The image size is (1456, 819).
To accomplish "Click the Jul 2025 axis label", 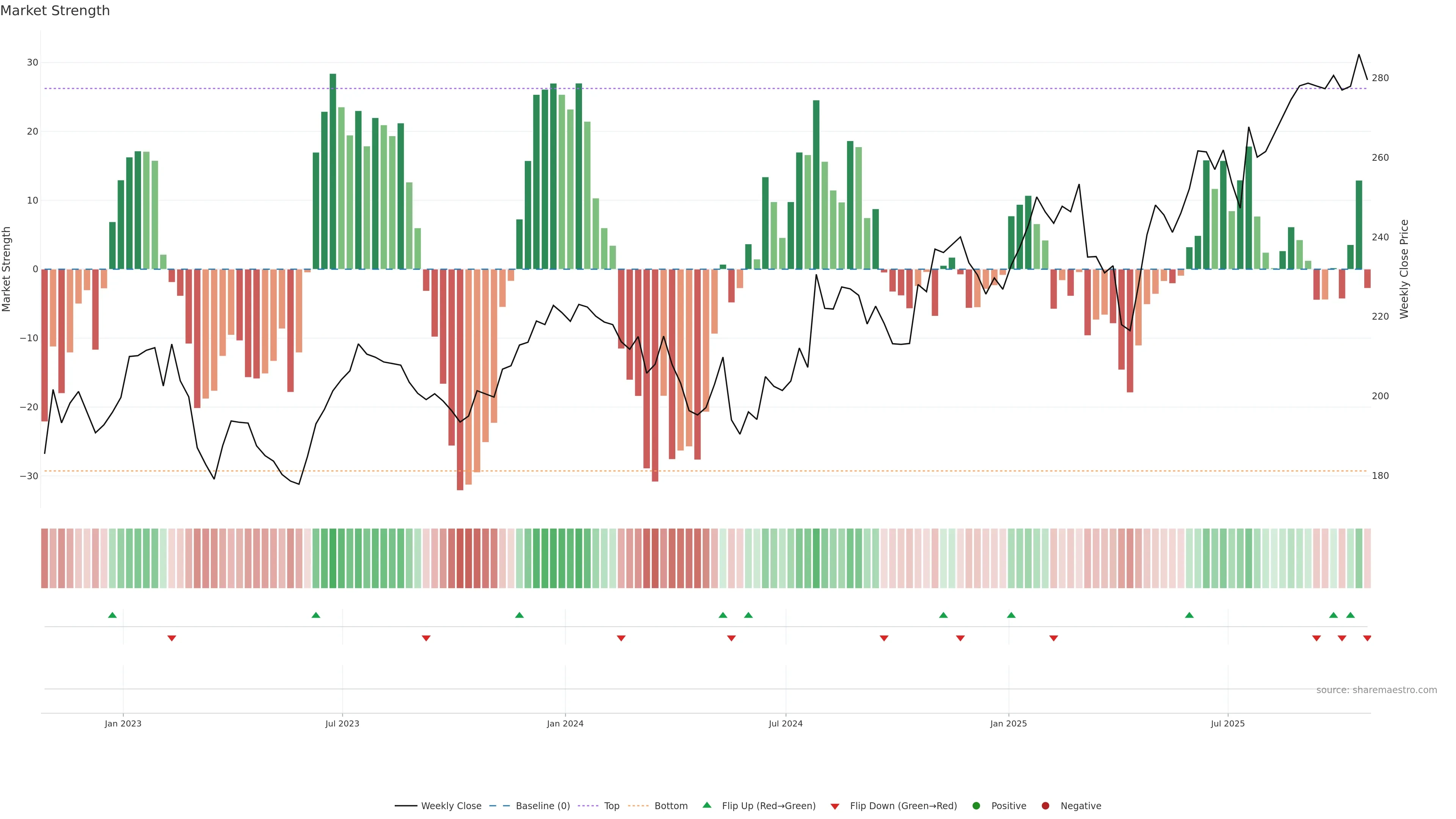I will pyautogui.click(x=1227, y=723).
